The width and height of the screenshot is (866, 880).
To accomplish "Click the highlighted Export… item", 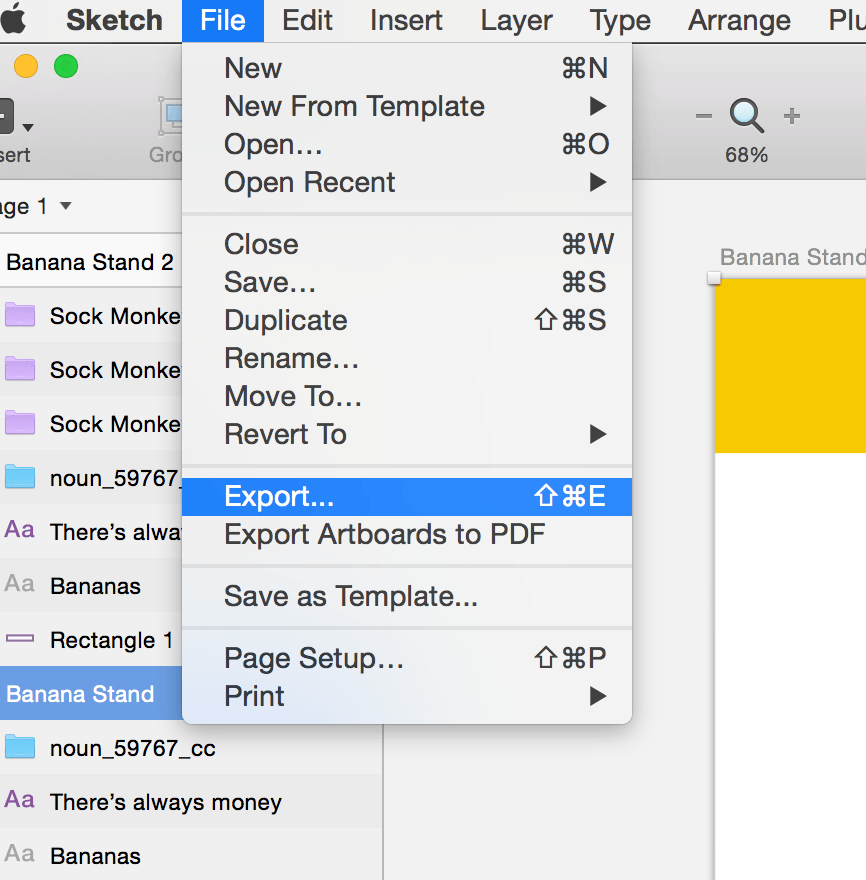I will click(x=407, y=497).
